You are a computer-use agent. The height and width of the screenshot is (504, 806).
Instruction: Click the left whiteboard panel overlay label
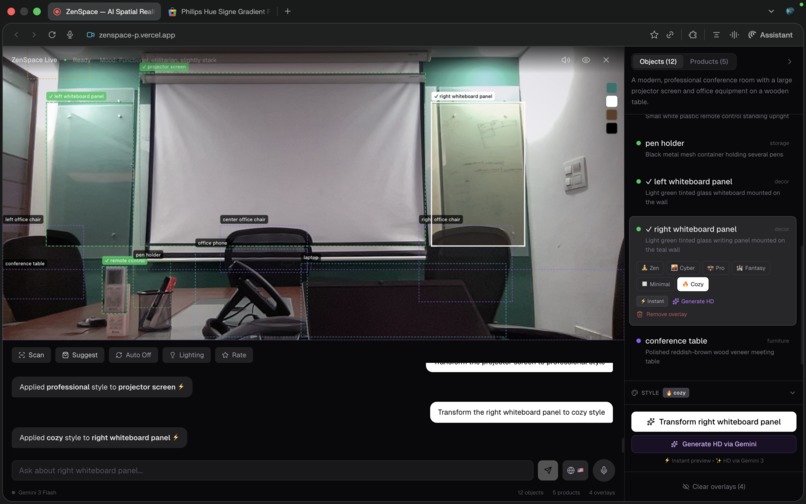pos(76,96)
